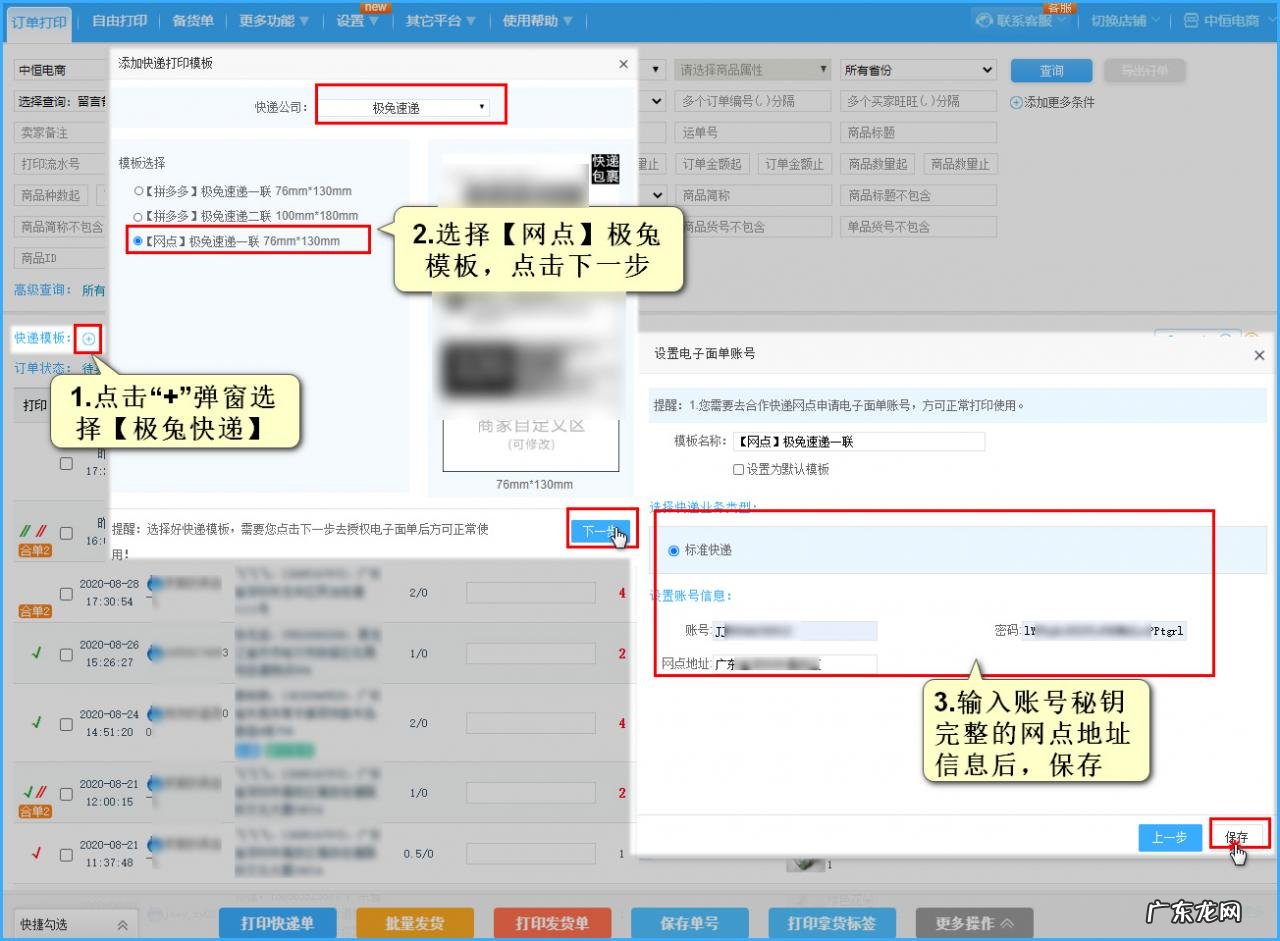
Task: Open customer service via the 联系客服 headset icon
Action: click(983, 19)
